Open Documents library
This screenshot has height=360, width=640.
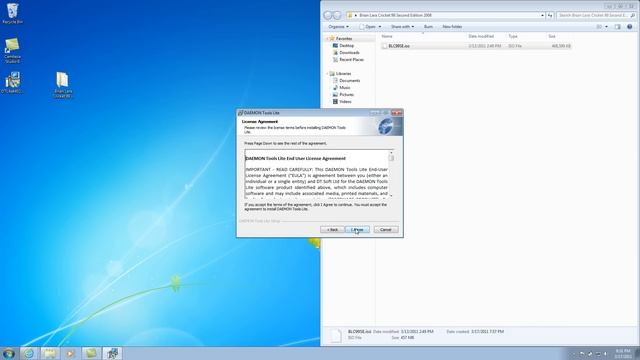pyautogui.click(x=349, y=80)
